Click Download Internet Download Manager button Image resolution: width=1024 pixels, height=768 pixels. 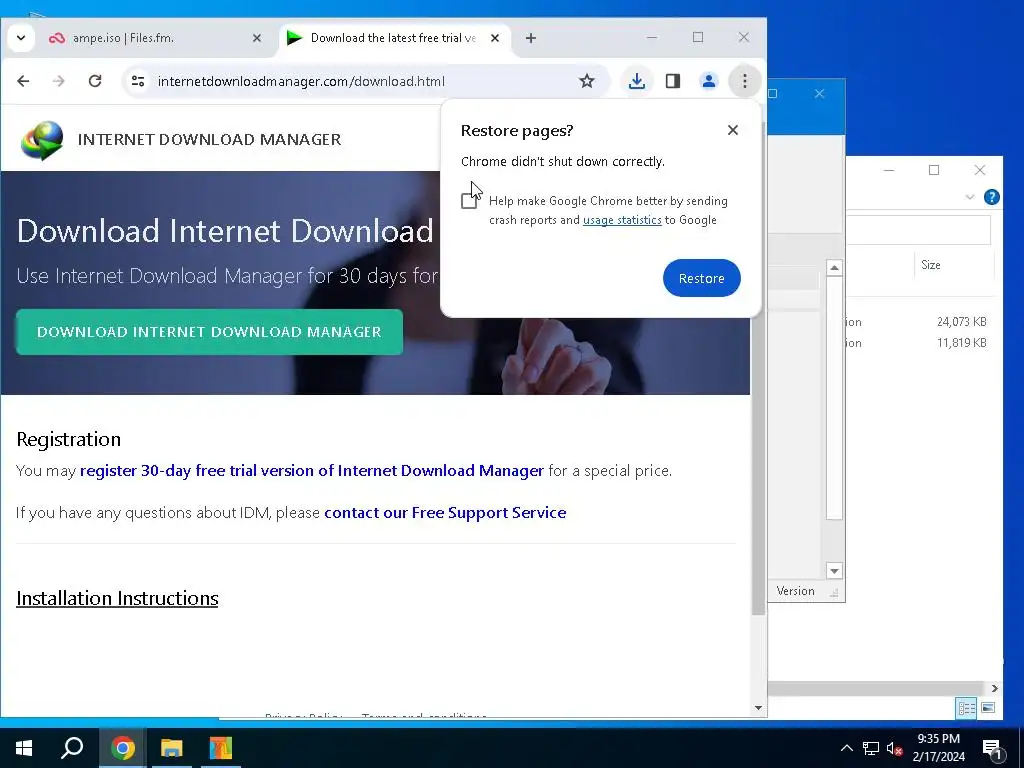point(209,332)
